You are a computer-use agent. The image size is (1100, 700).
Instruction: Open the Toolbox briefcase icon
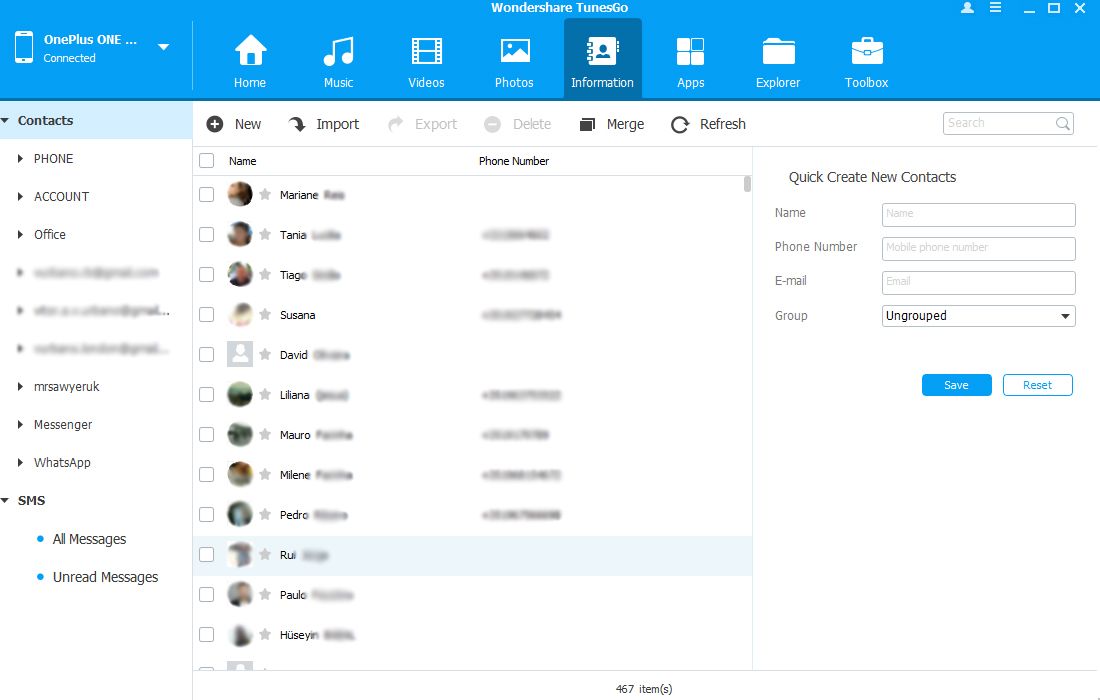[866, 52]
